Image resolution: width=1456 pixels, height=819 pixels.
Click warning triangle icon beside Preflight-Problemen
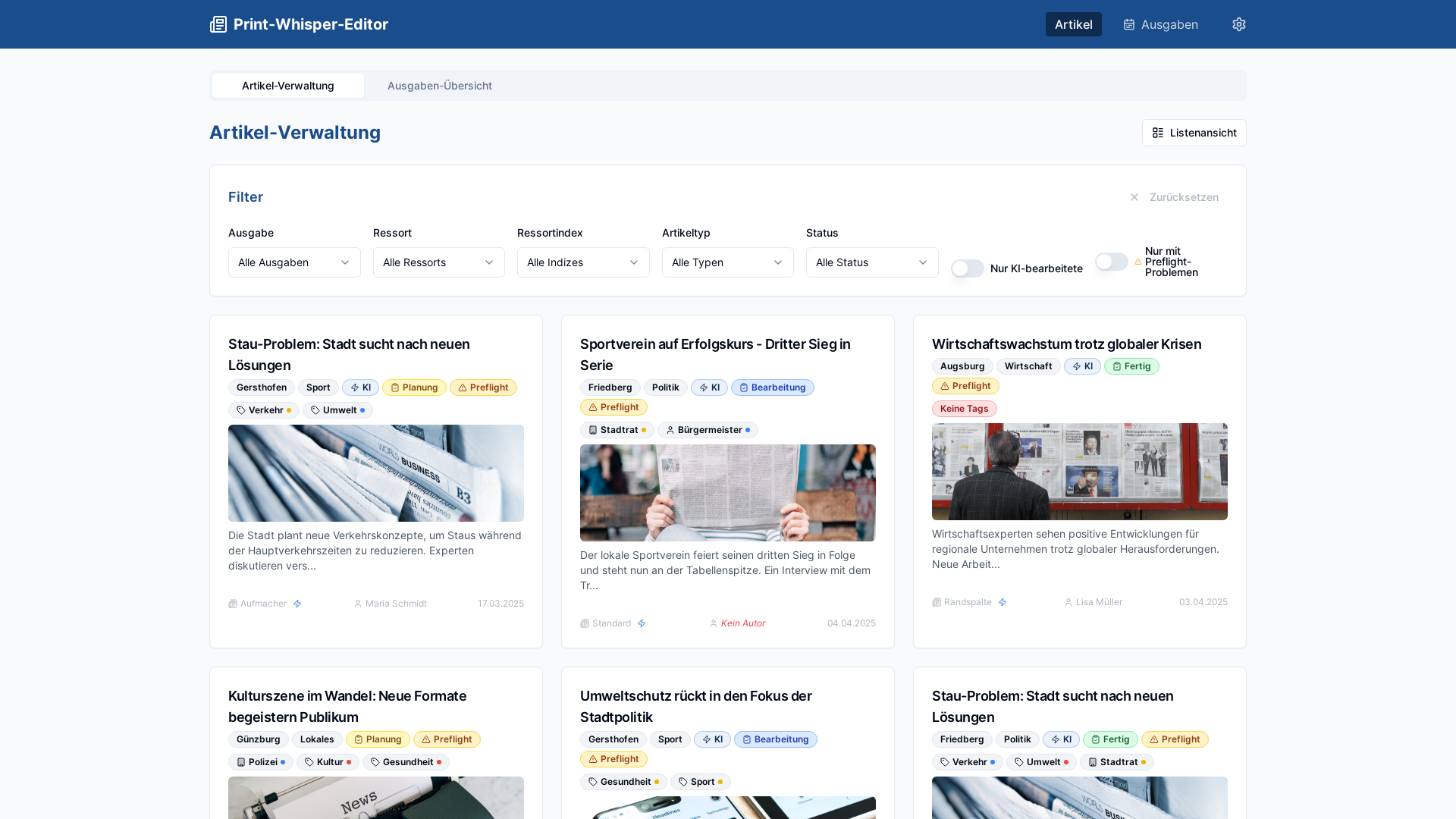(x=1138, y=262)
